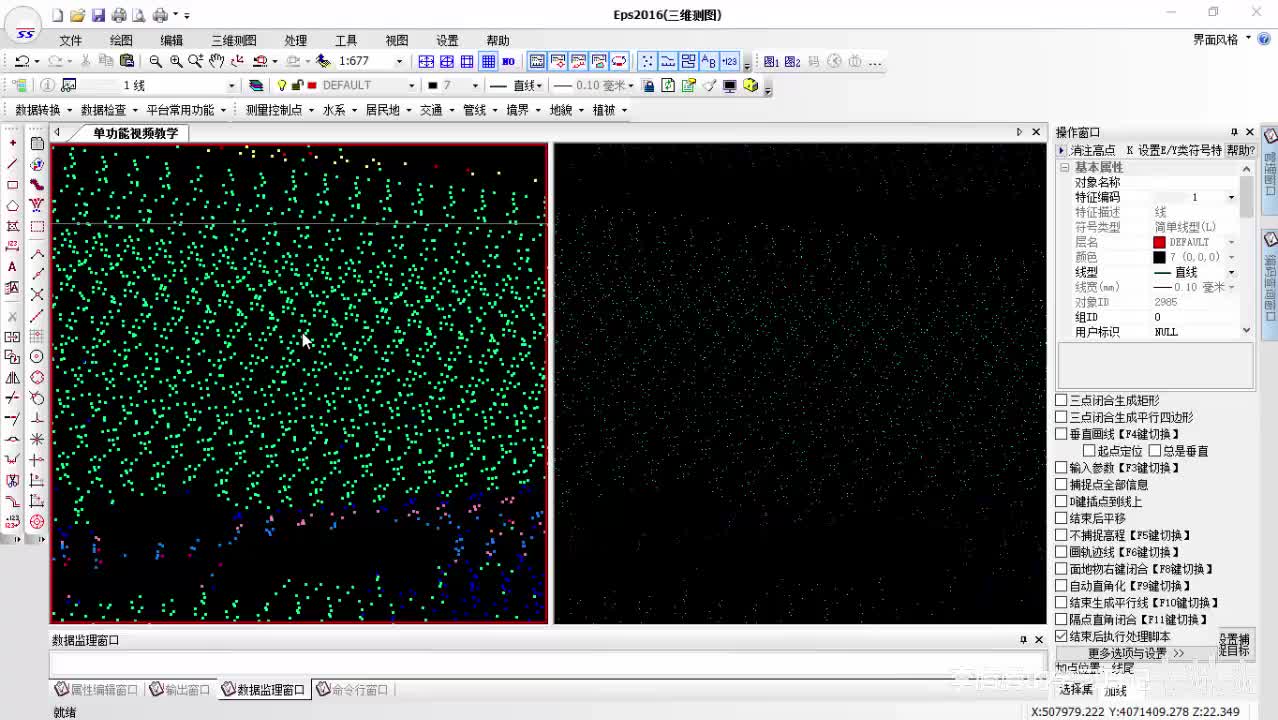1278x720 pixels.
Task: Click the Zoom in magnifier icon
Action: click(176, 62)
